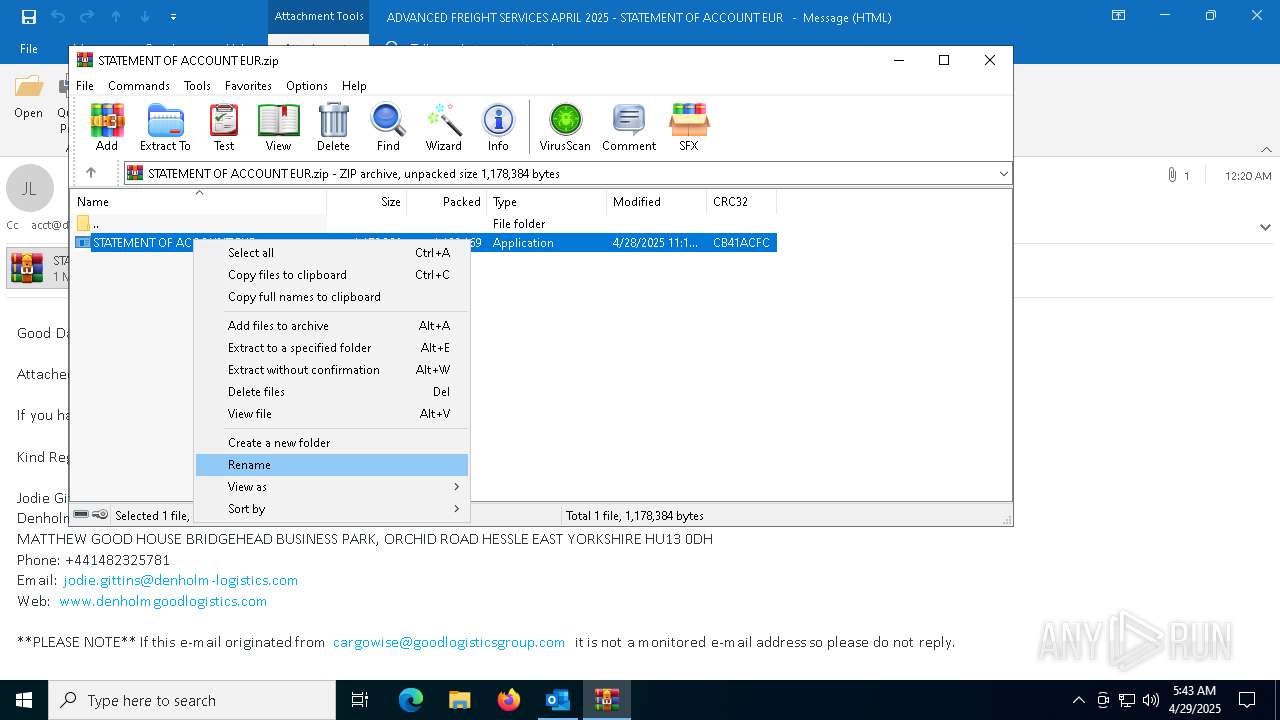Sort by Size column header
The image size is (1280, 720).
pos(366,202)
